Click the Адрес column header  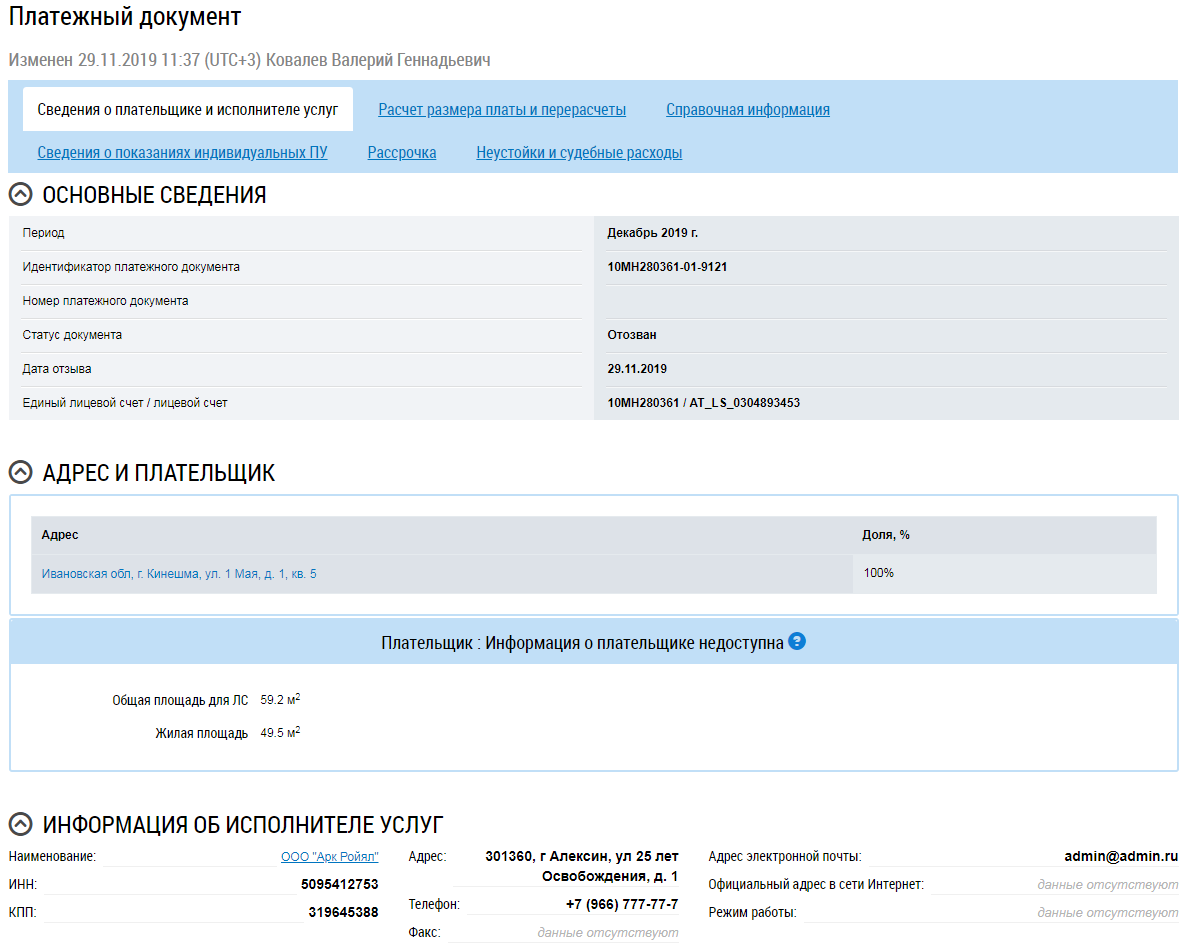point(60,535)
